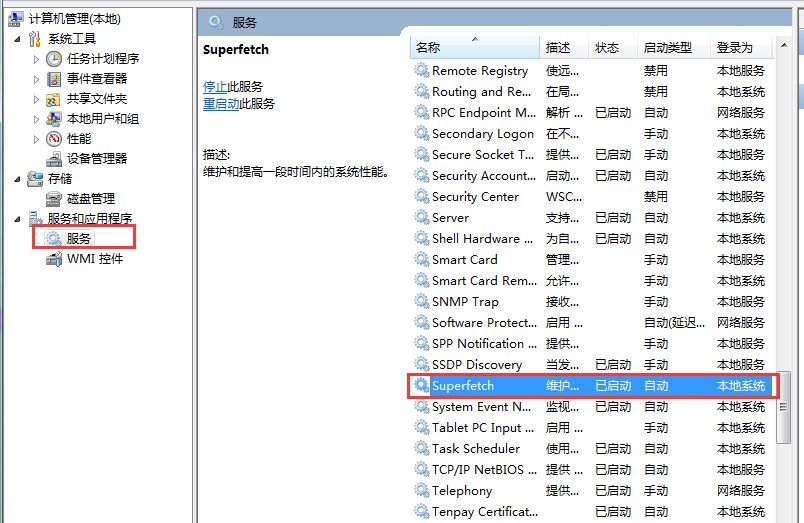Sort by the 描述 column header
Screen dimensions: 804x523
pyautogui.click(x=564, y=48)
